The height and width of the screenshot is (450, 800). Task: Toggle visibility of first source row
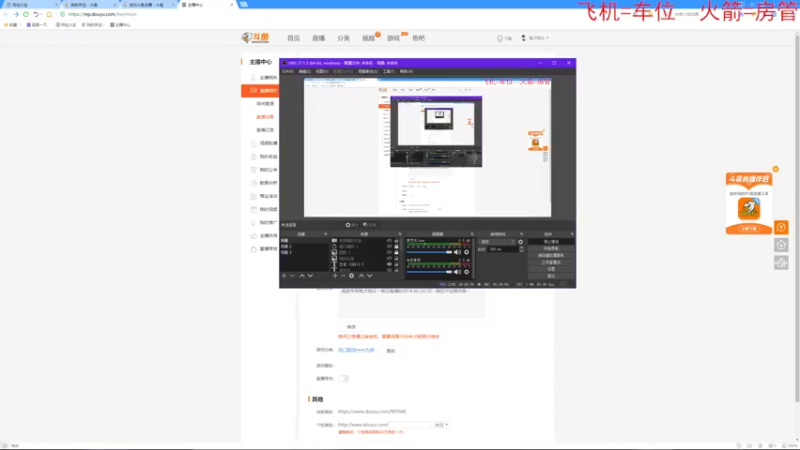coord(389,240)
